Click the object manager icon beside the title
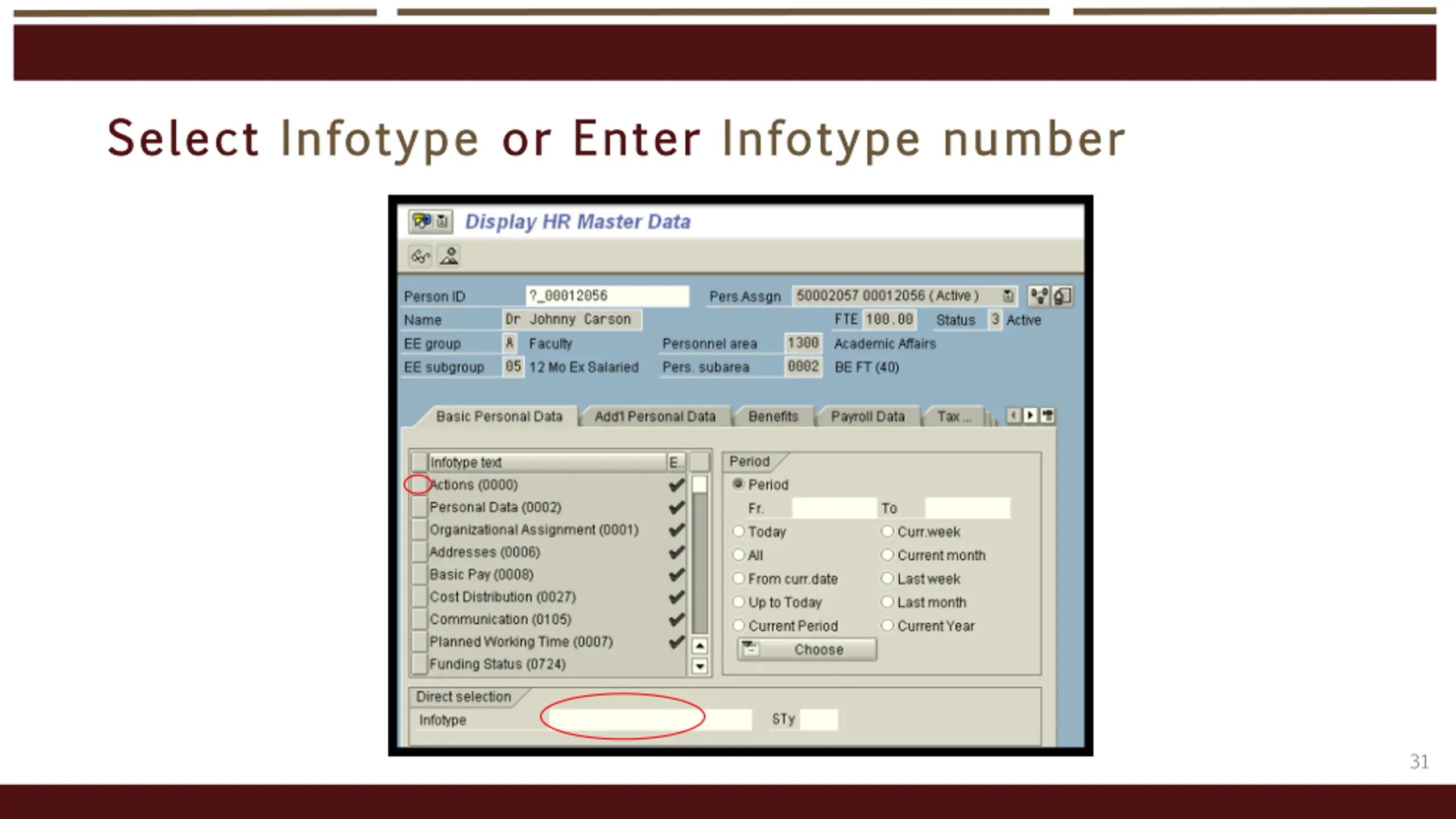1456x819 pixels. (x=422, y=221)
